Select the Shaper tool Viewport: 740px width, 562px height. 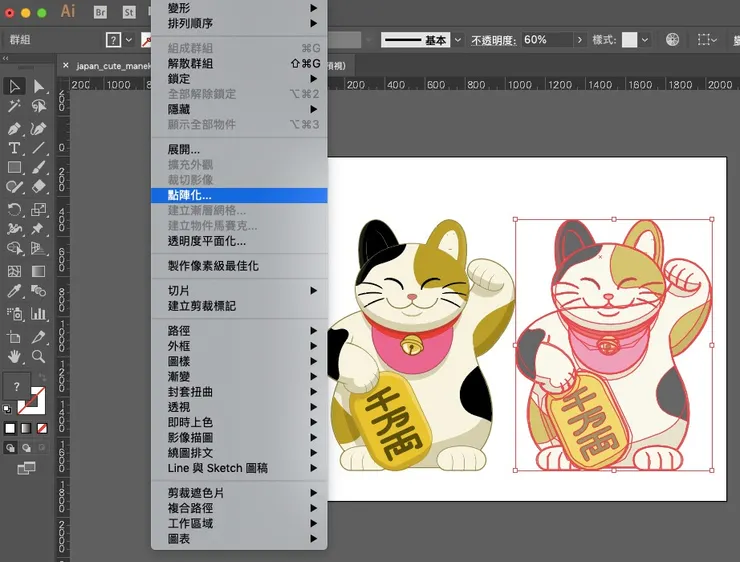coord(14,187)
